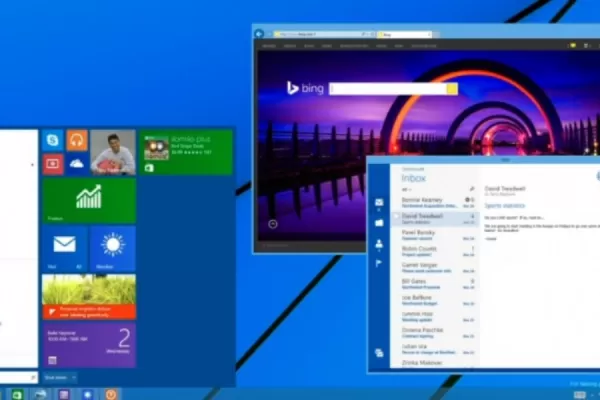Open the Mail tile in Start menu
This screenshot has height=400, width=600.
pos(65,248)
